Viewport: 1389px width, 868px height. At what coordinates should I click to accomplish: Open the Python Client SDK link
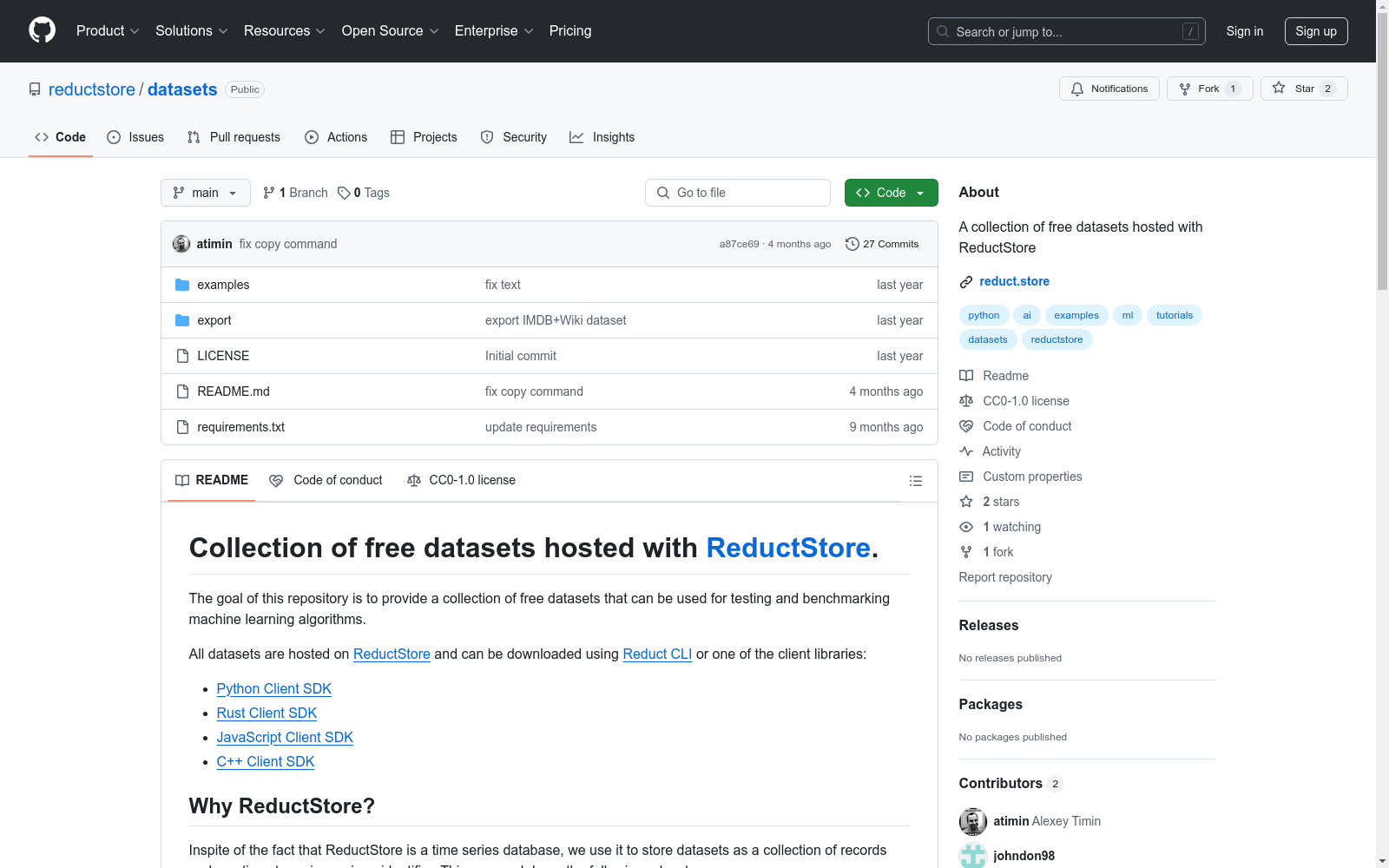point(274,688)
